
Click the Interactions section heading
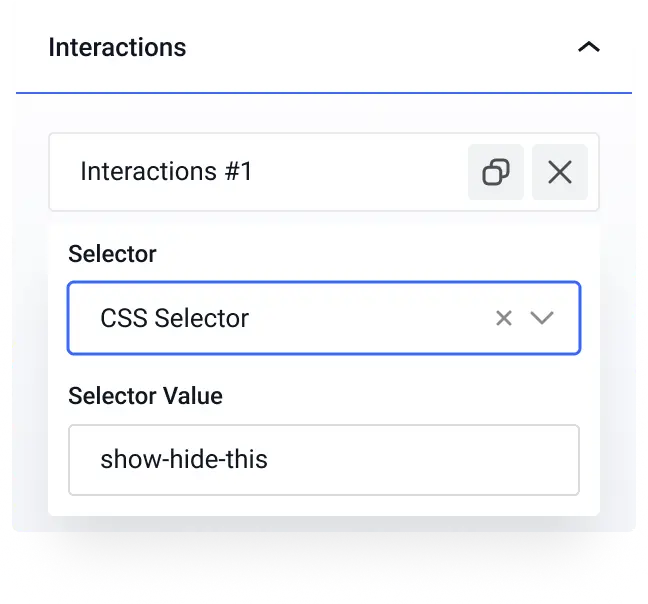coord(117,47)
